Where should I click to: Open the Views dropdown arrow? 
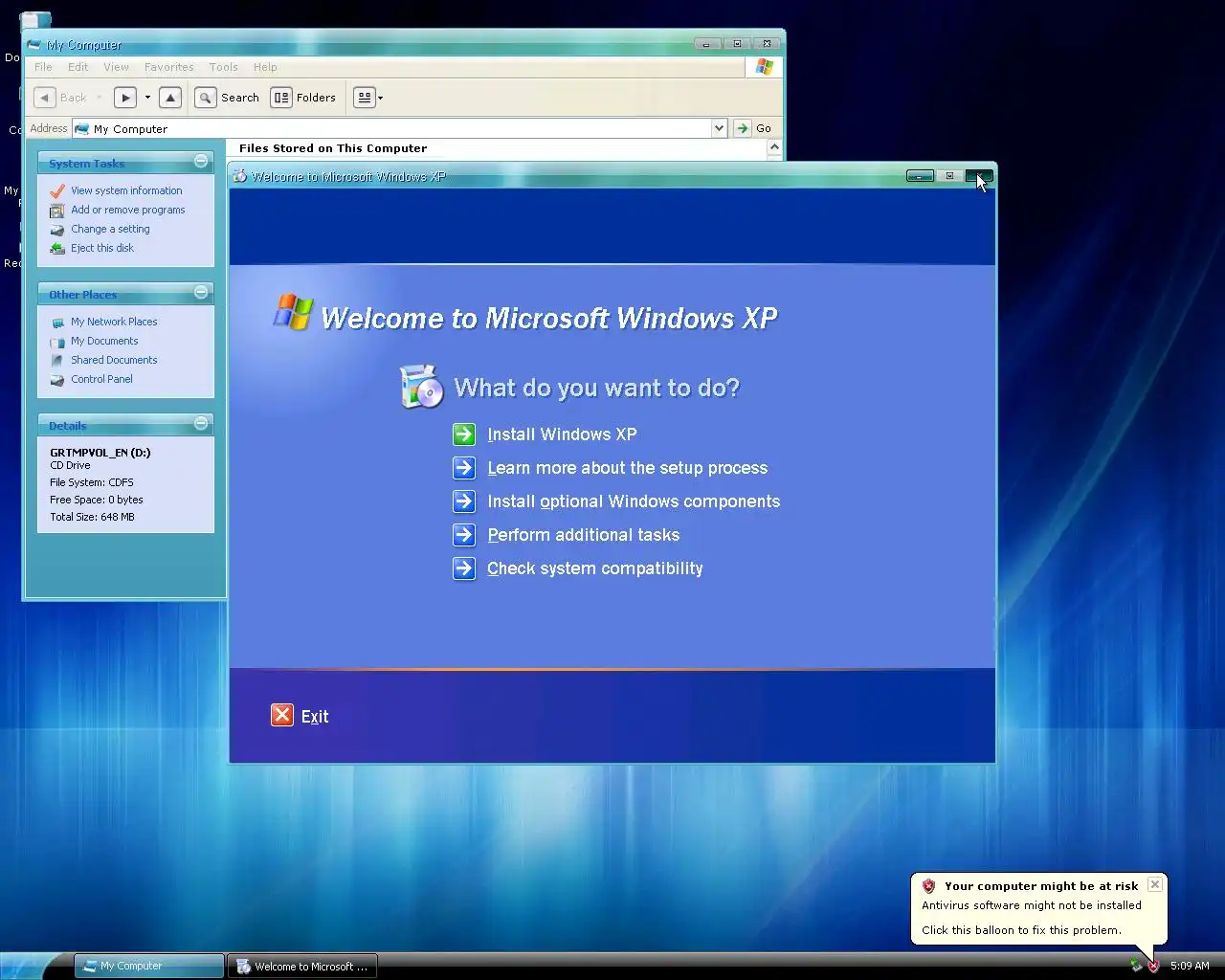(380, 98)
